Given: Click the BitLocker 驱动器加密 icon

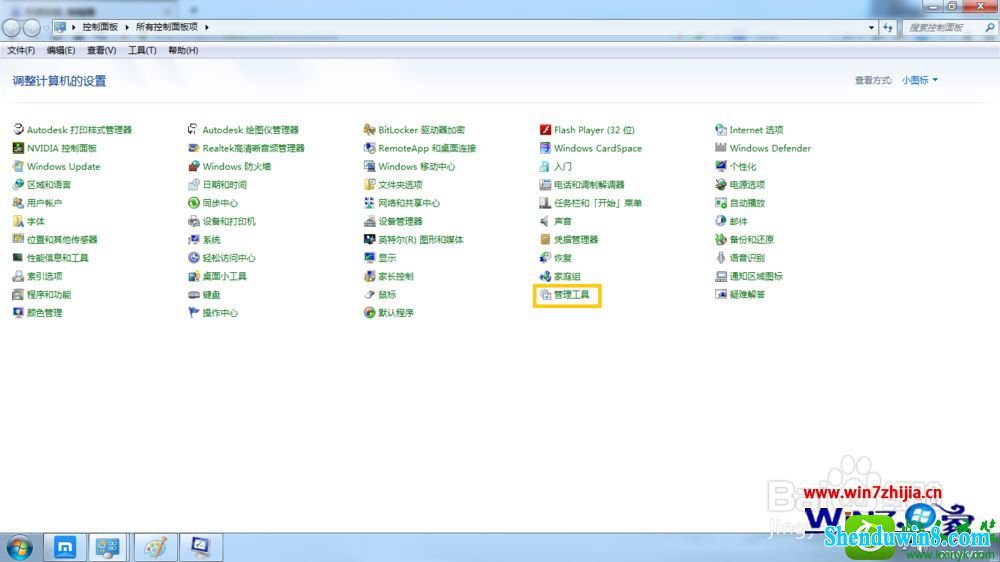Looking at the screenshot, I should click(369, 129).
